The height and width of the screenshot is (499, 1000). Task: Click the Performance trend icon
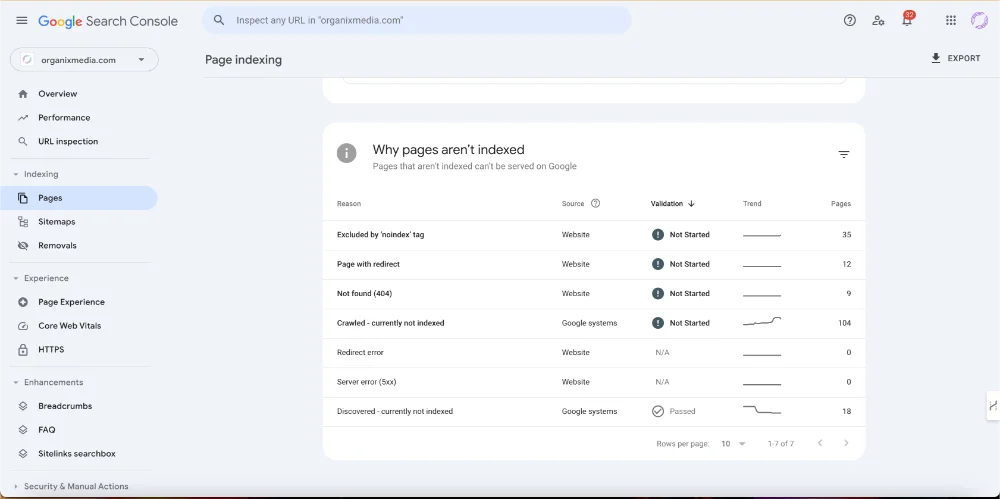click(23, 117)
